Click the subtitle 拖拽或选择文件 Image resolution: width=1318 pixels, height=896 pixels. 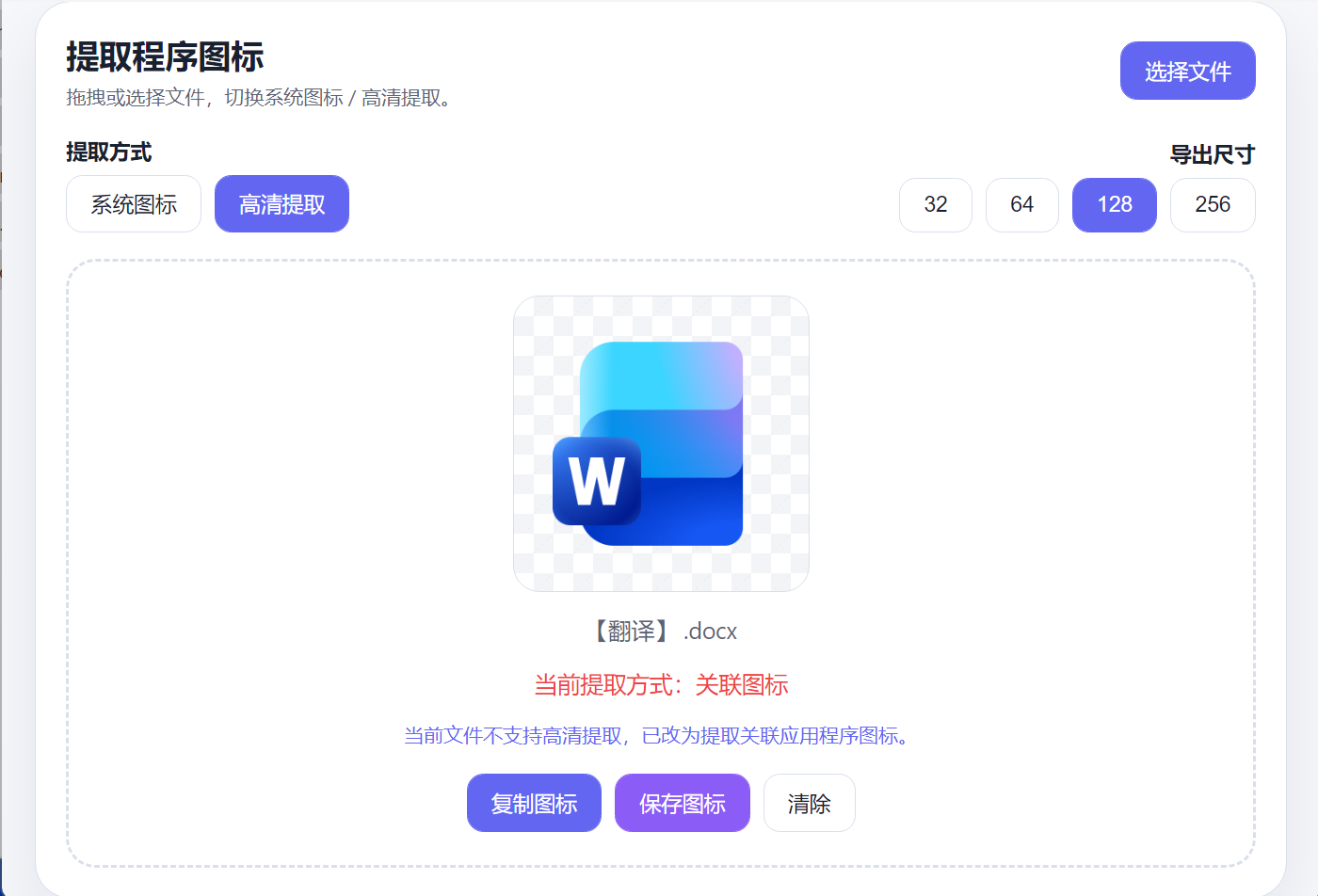(x=136, y=98)
